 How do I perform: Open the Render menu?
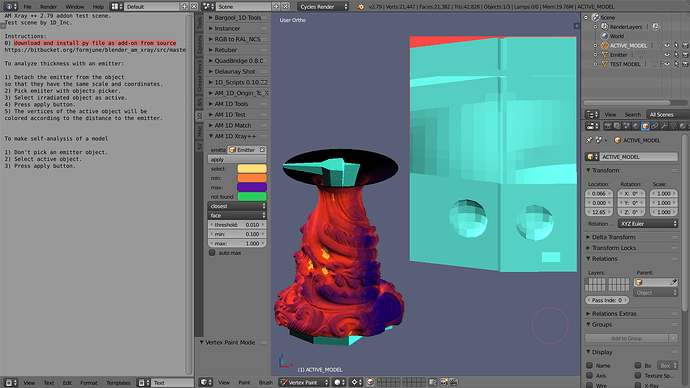[48, 7]
